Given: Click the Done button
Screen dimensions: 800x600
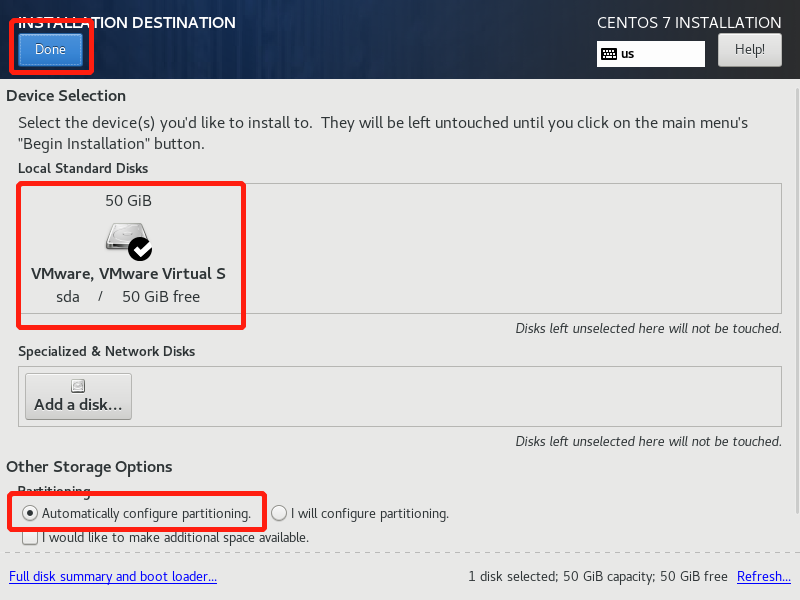Looking at the screenshot, I should [50, 49].
